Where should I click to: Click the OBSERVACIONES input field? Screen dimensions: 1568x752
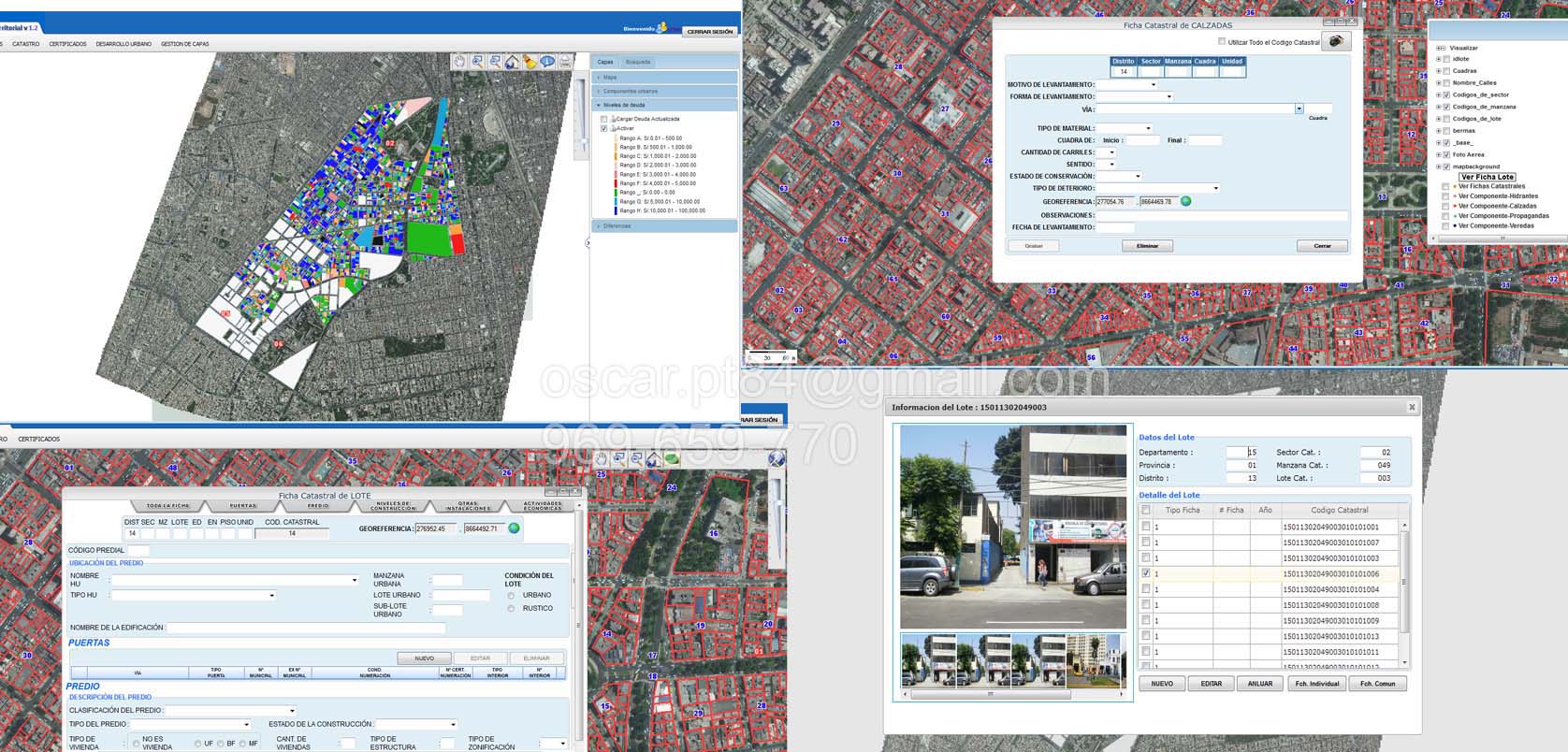(x=1222, y=216)
